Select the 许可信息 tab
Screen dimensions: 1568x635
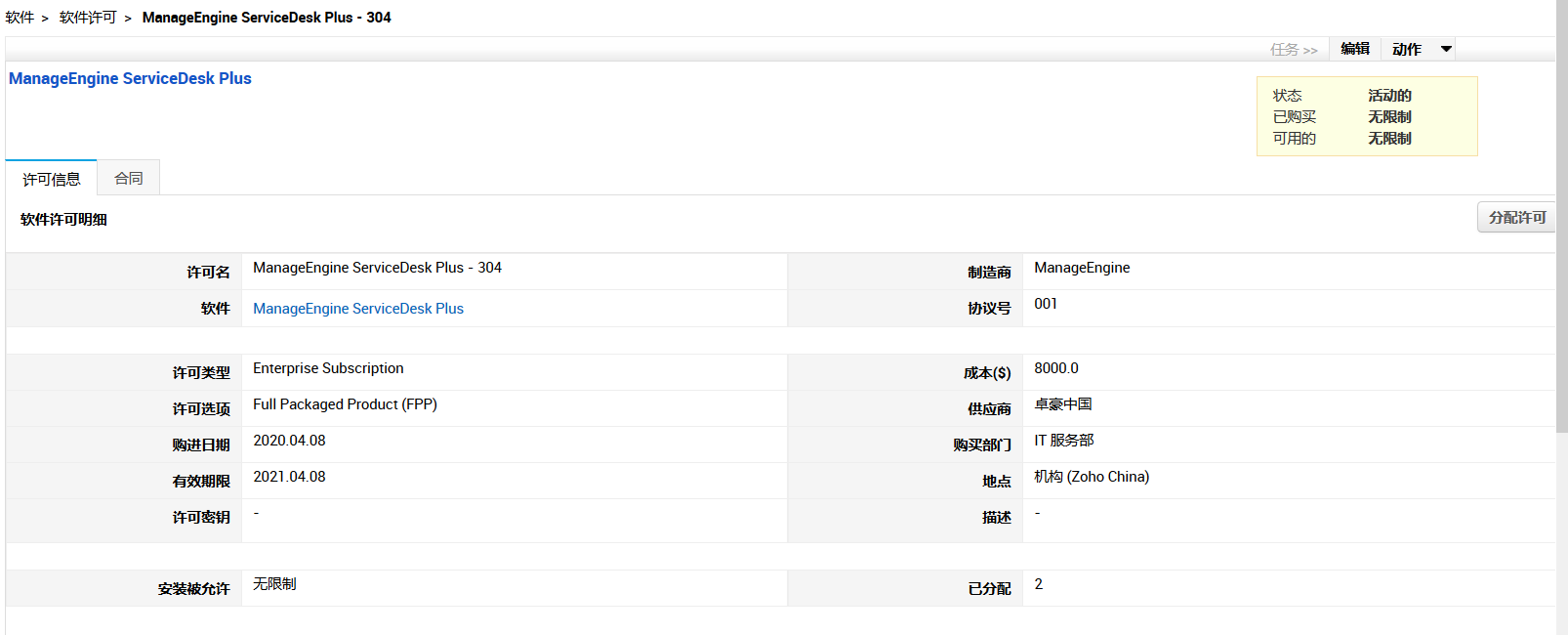coord(52,179)
